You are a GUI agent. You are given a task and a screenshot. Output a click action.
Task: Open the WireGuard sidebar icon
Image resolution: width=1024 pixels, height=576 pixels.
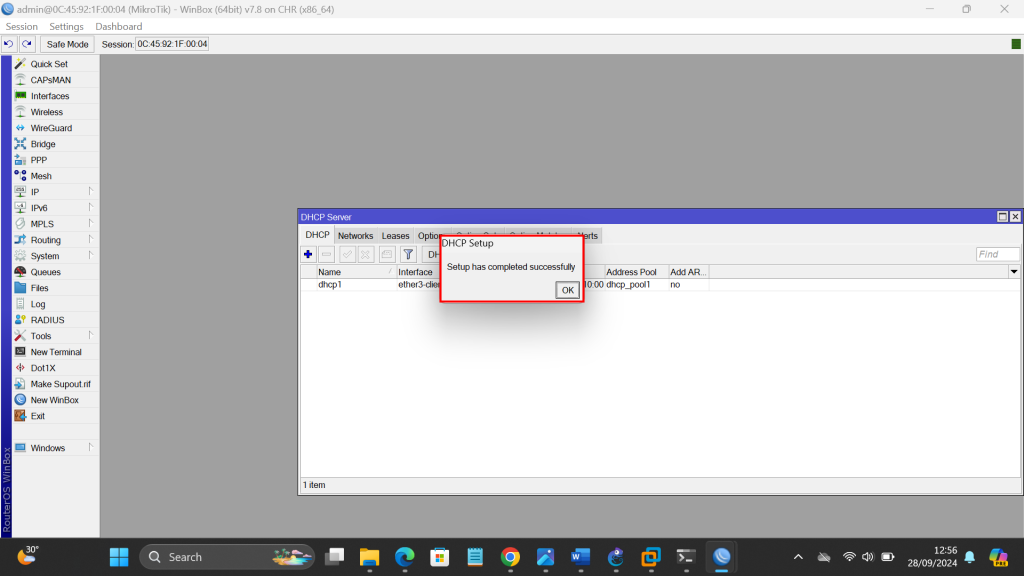[x=20, y=128]
